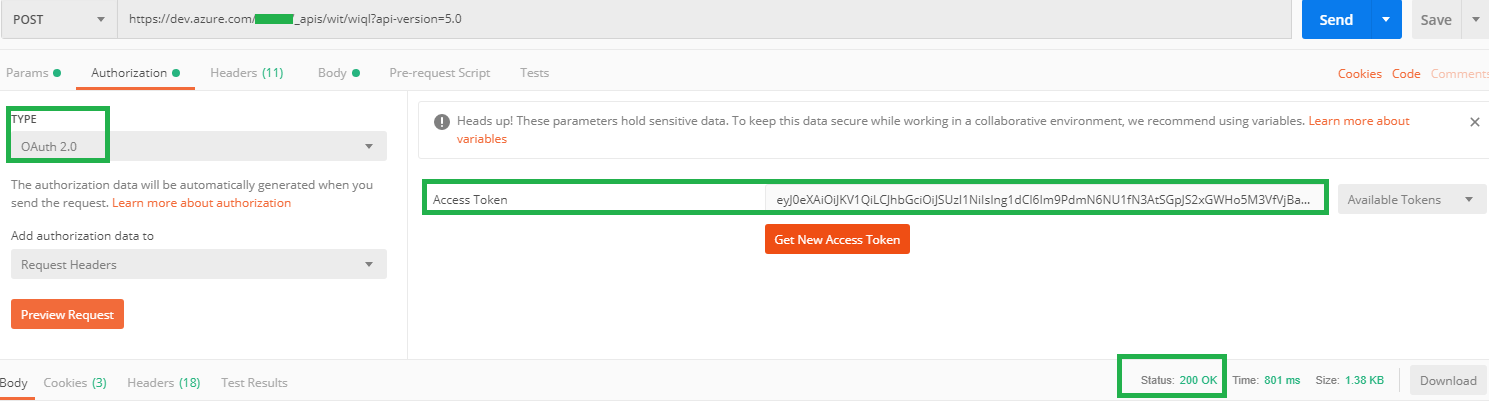Click Get New Access Token button
Image resolution: width=1489 pixels, height=407 pixels.
[x=837, y=240]
